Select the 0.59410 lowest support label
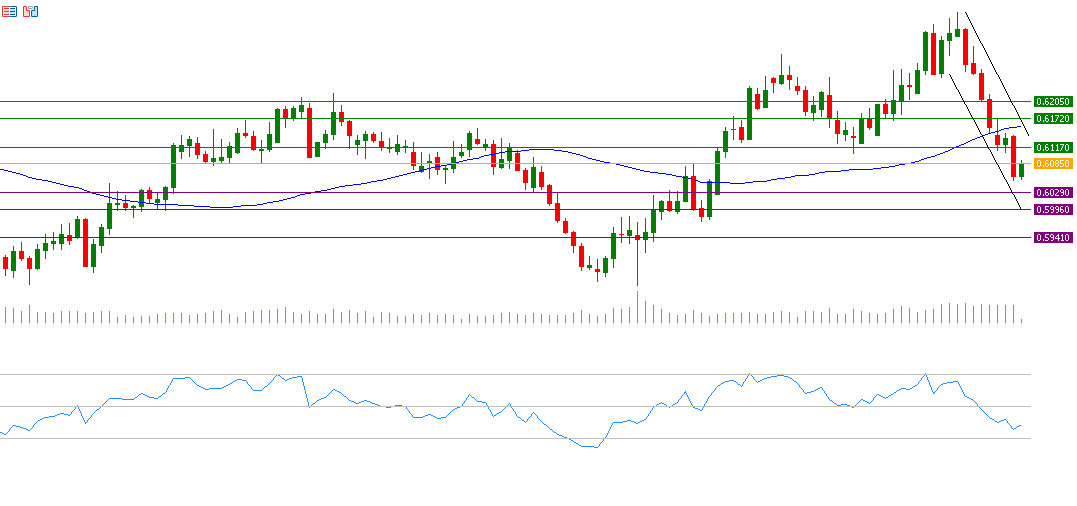 coord(1053,238)
